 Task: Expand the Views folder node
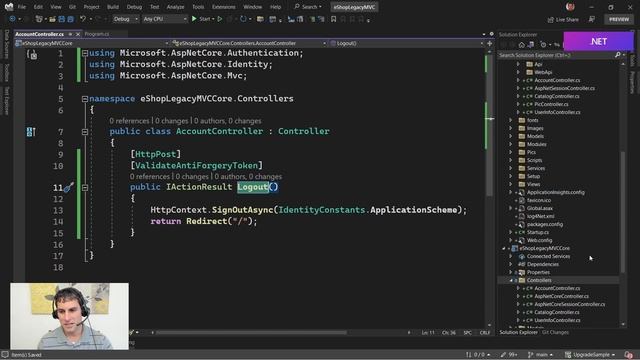click(x=511, y=184)
